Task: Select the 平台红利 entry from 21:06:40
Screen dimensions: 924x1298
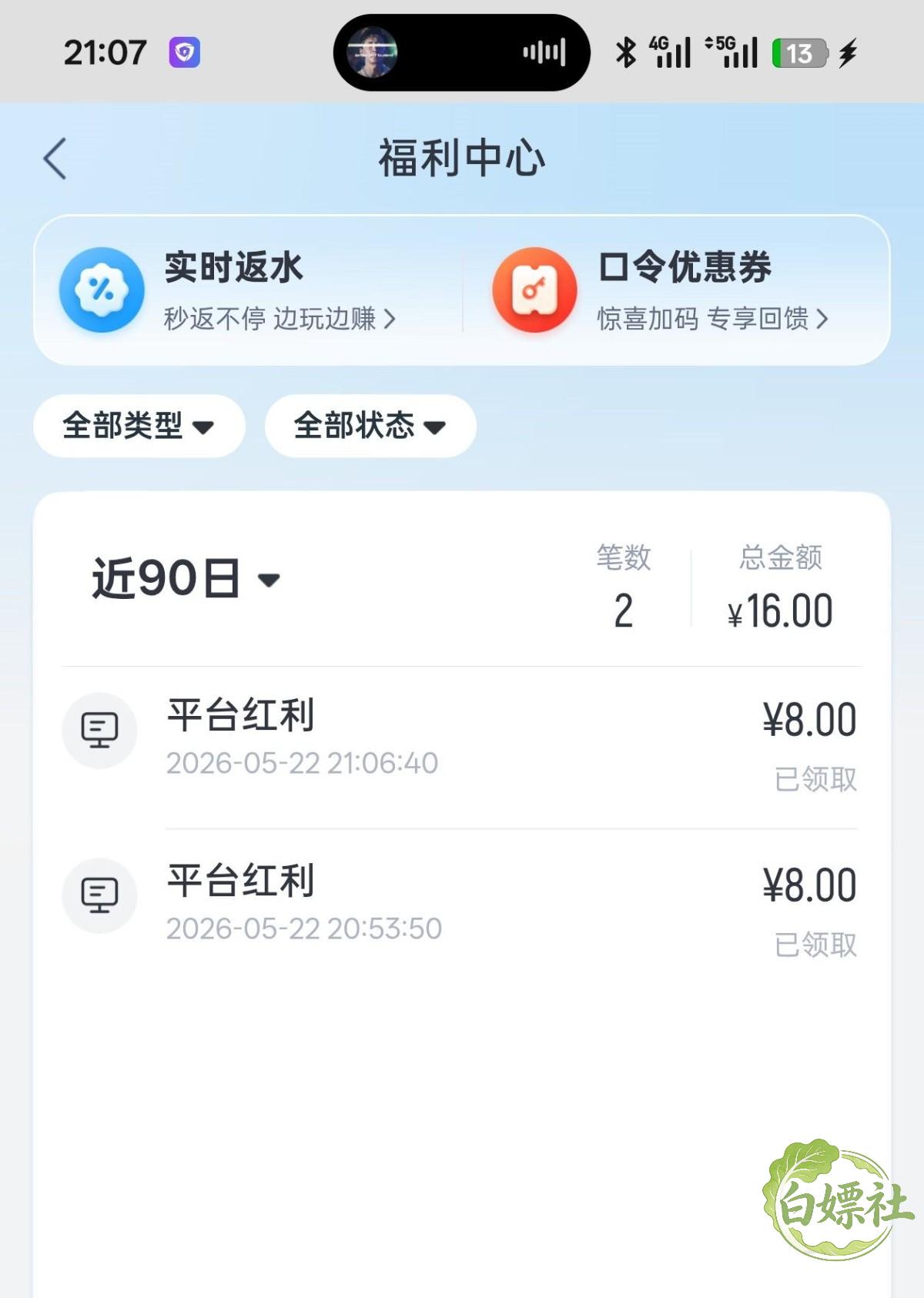Action: tap(460, 747)
